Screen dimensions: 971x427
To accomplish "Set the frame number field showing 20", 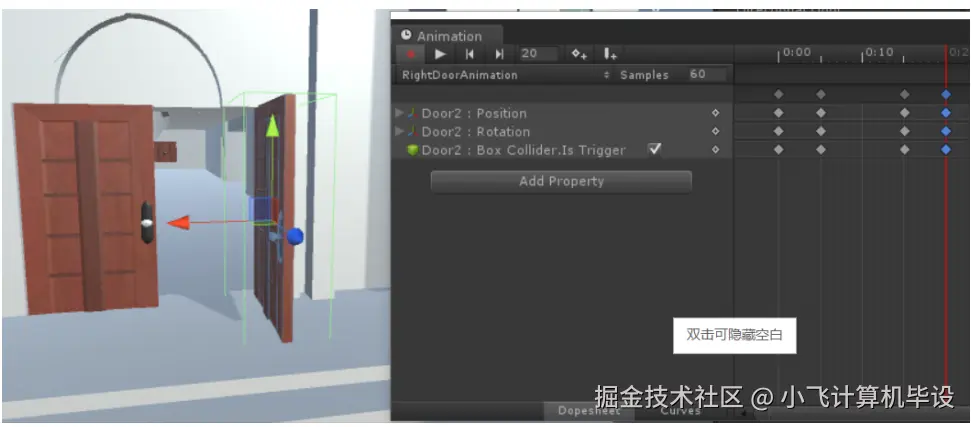I will [x=538, y=54].
